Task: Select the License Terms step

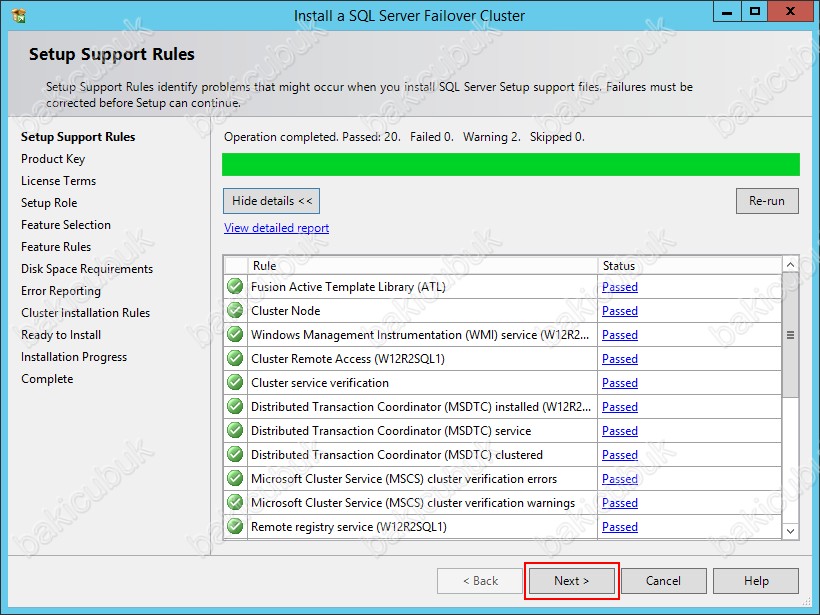Action: (x=59, y=181)
